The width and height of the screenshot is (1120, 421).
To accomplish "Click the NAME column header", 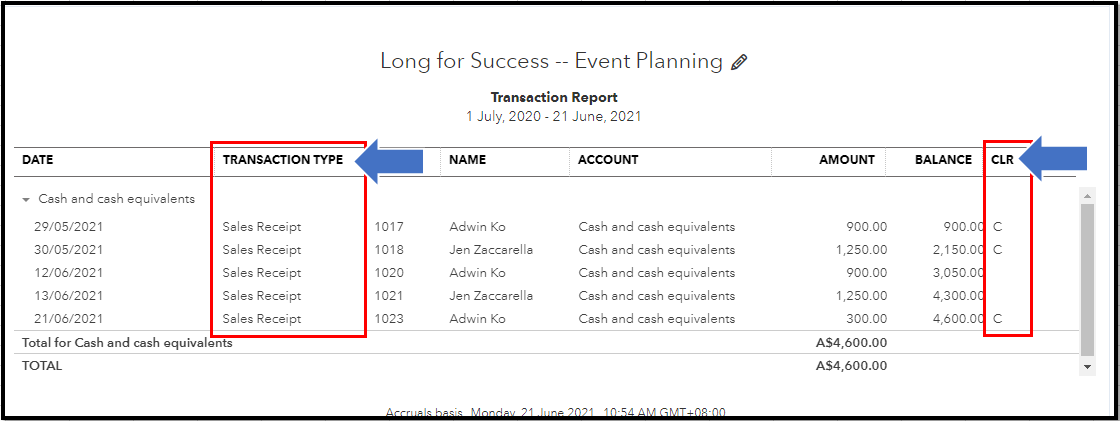I will [467, 160].
